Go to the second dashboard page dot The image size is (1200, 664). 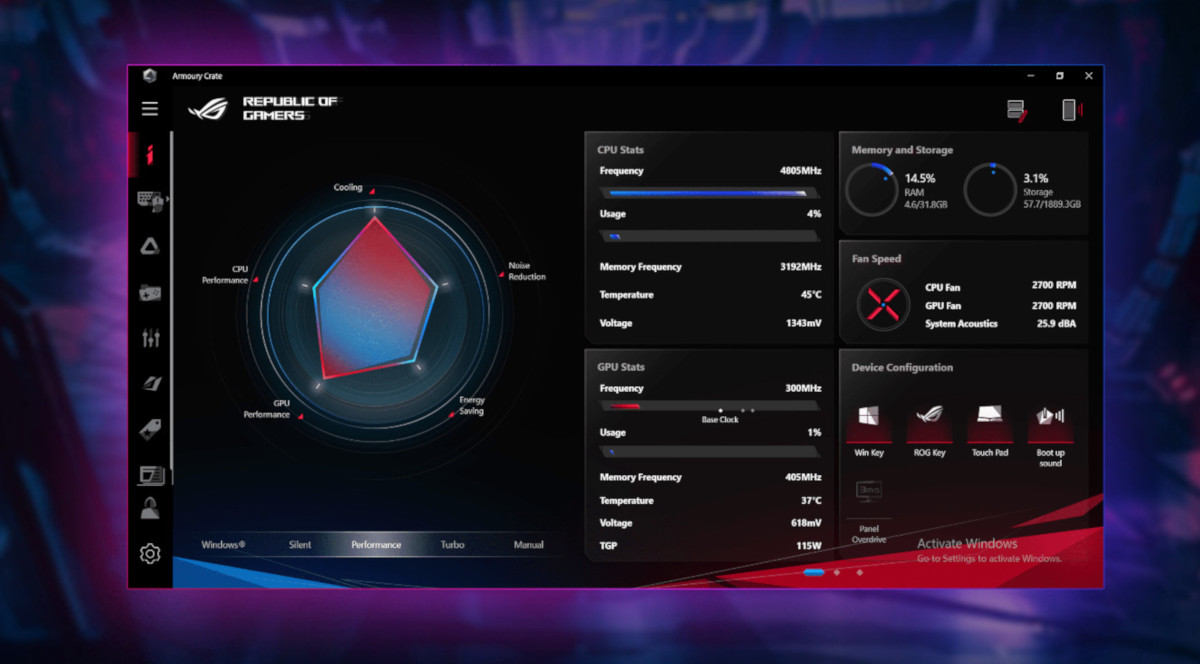click(837, 573)
